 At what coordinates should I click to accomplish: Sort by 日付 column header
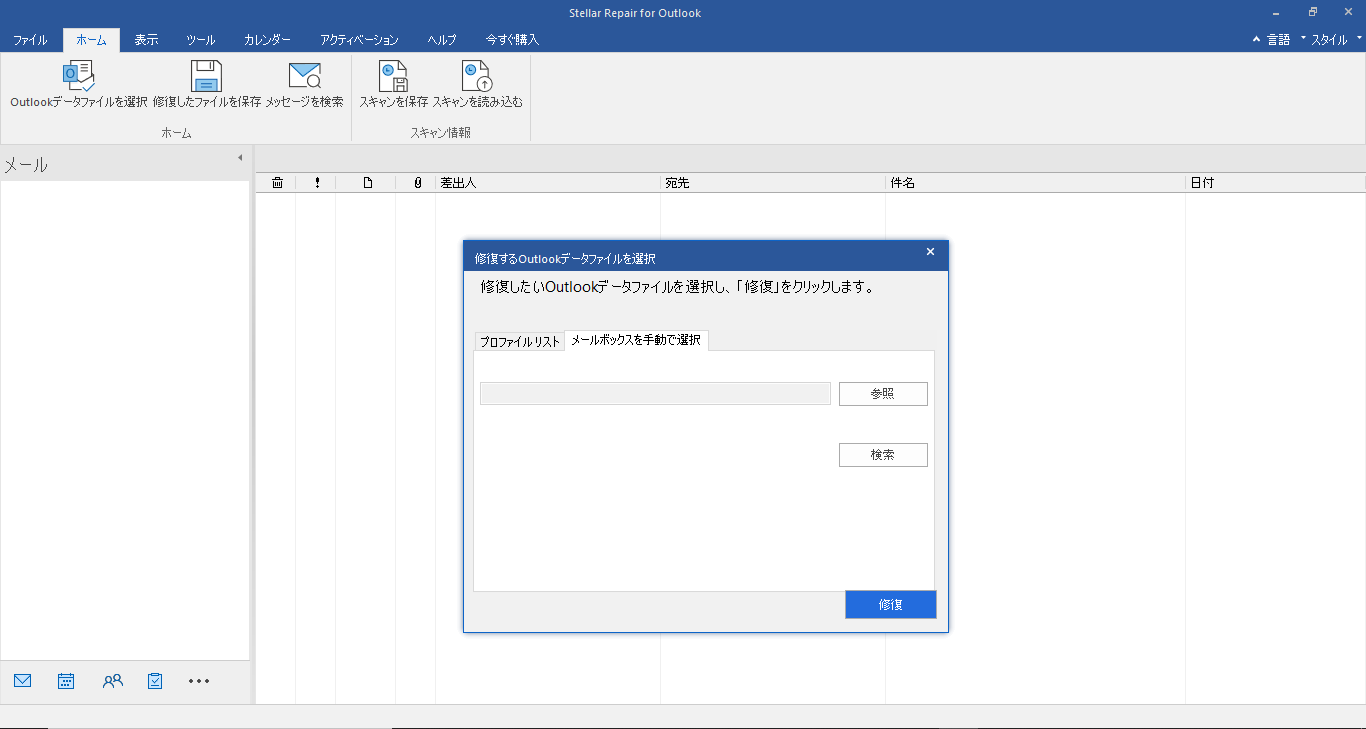pos(1275,183)
